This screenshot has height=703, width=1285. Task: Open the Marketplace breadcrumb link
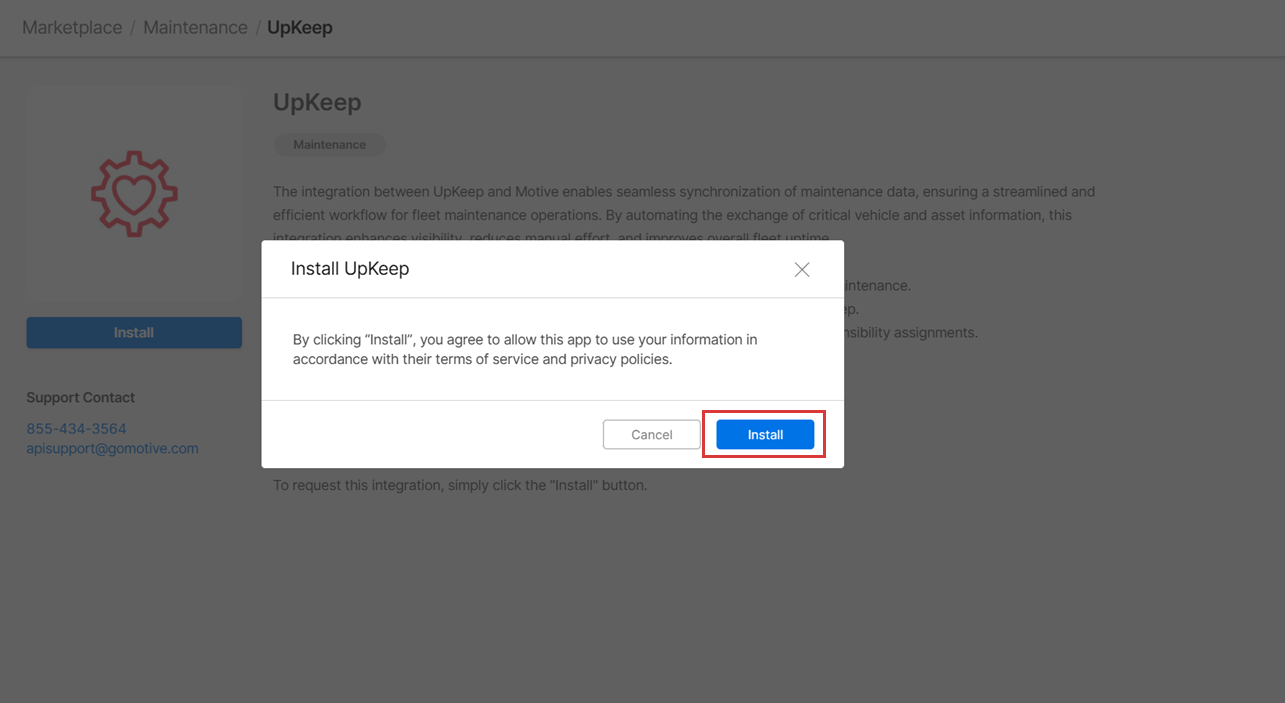72,28
